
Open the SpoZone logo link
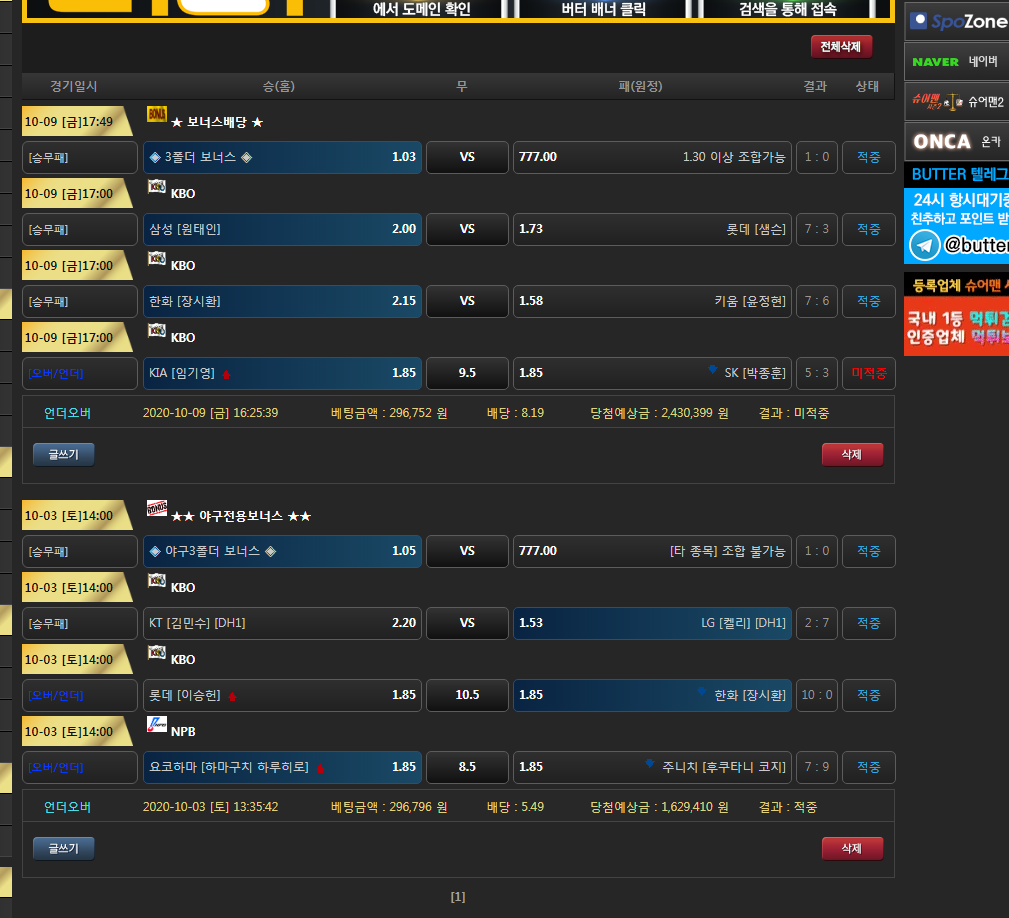pyautogui.click(x=956, y=21)
